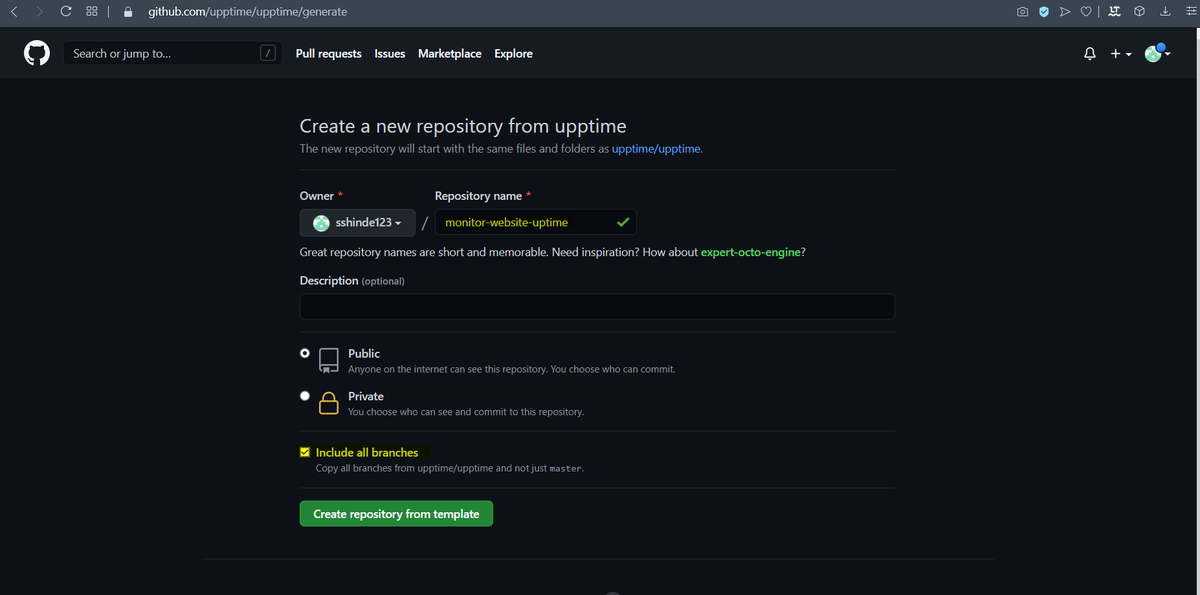Open the profile avatar dropdown
Image resolution: width=1200 pixels, height=595 pixels.
coord(1155,54)
